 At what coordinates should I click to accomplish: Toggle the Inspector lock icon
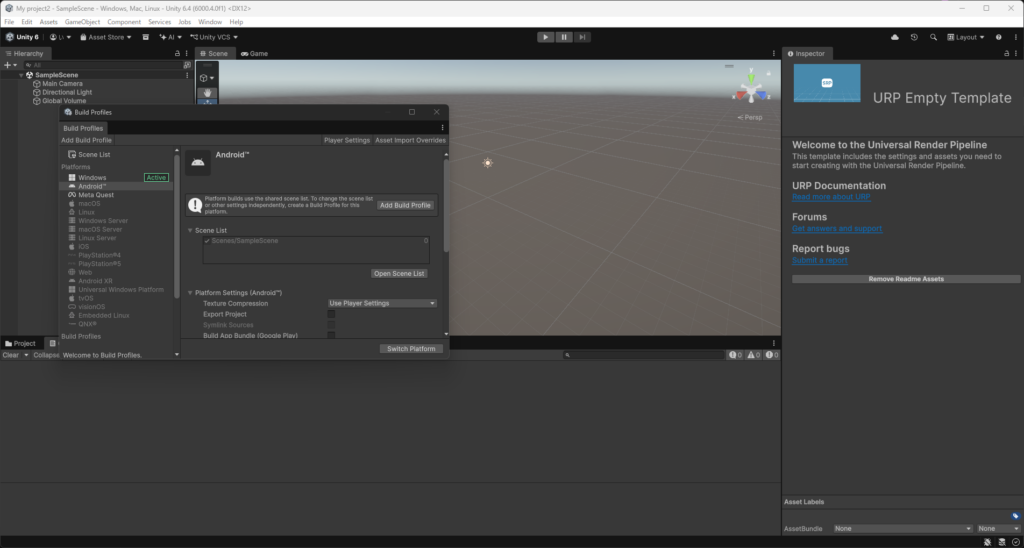pos(1007,54)
